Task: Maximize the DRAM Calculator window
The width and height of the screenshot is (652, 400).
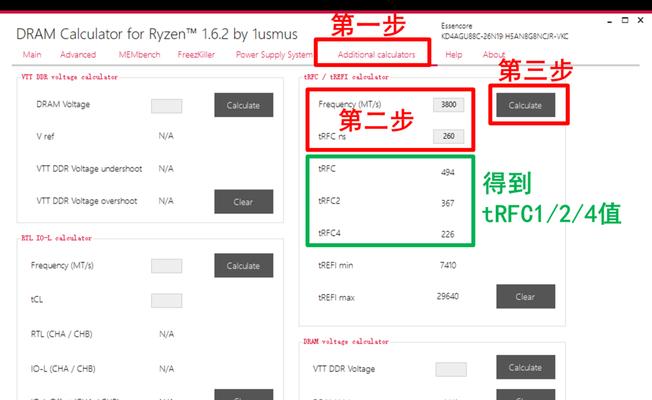Action: click(x=625, y=20)
